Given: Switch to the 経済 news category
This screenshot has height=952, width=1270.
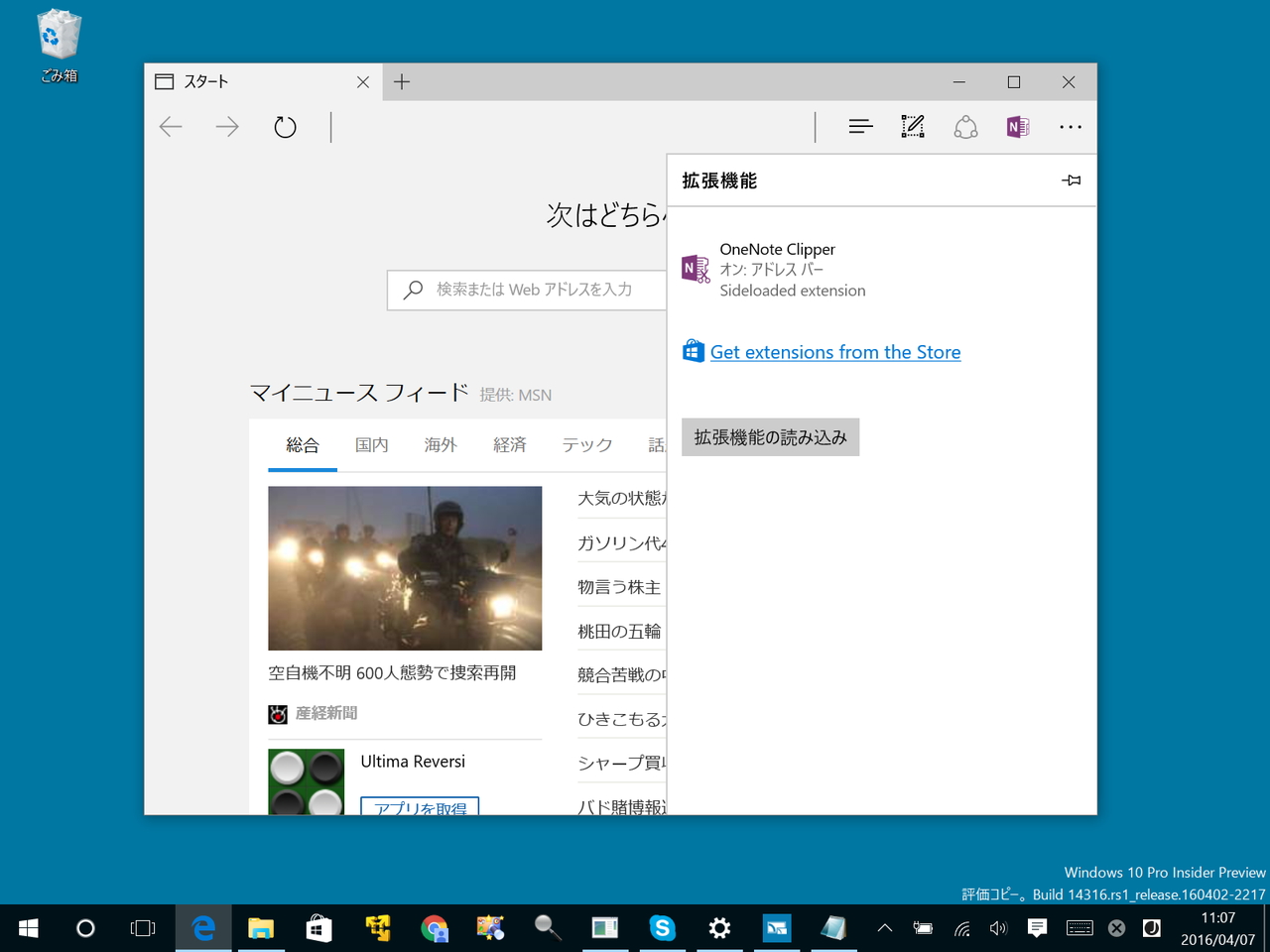Looking at the screenshot, I should pyautogui.click(x=510, y=445).
